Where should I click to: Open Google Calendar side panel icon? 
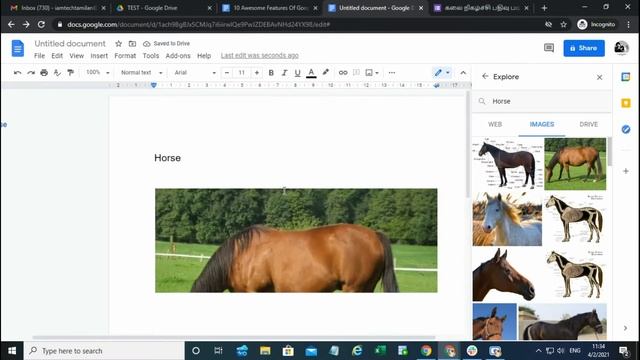coord(626,77)
